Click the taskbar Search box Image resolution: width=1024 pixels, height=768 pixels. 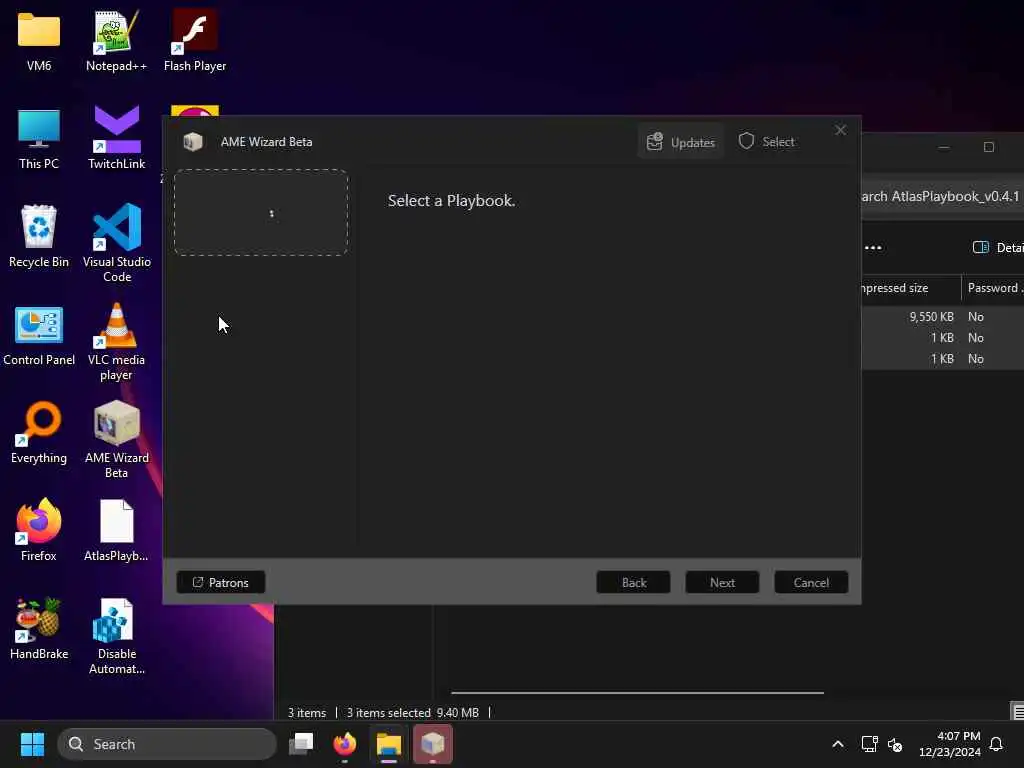coord(167,744)
